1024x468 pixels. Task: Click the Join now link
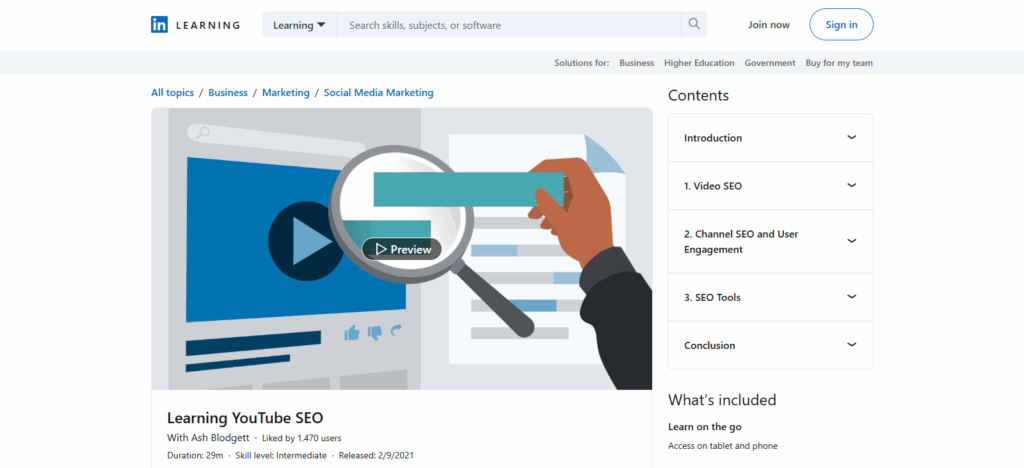click(x=768, y=25)
